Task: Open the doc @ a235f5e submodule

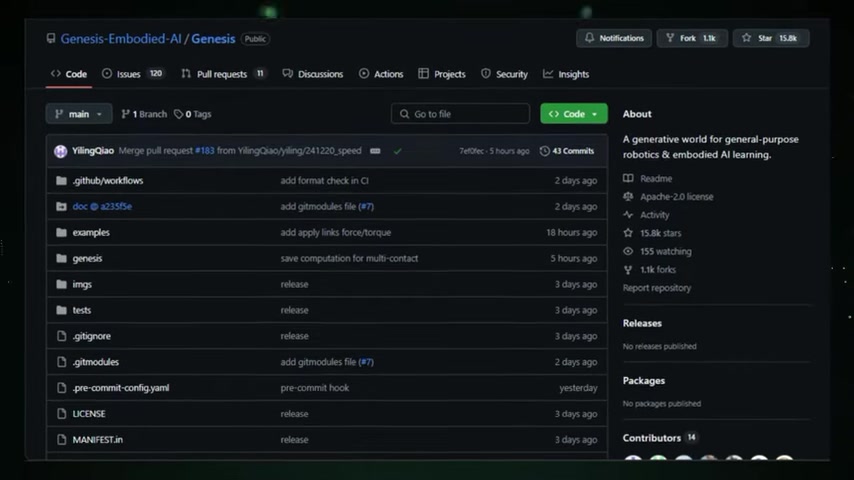Action: point(102,206)
